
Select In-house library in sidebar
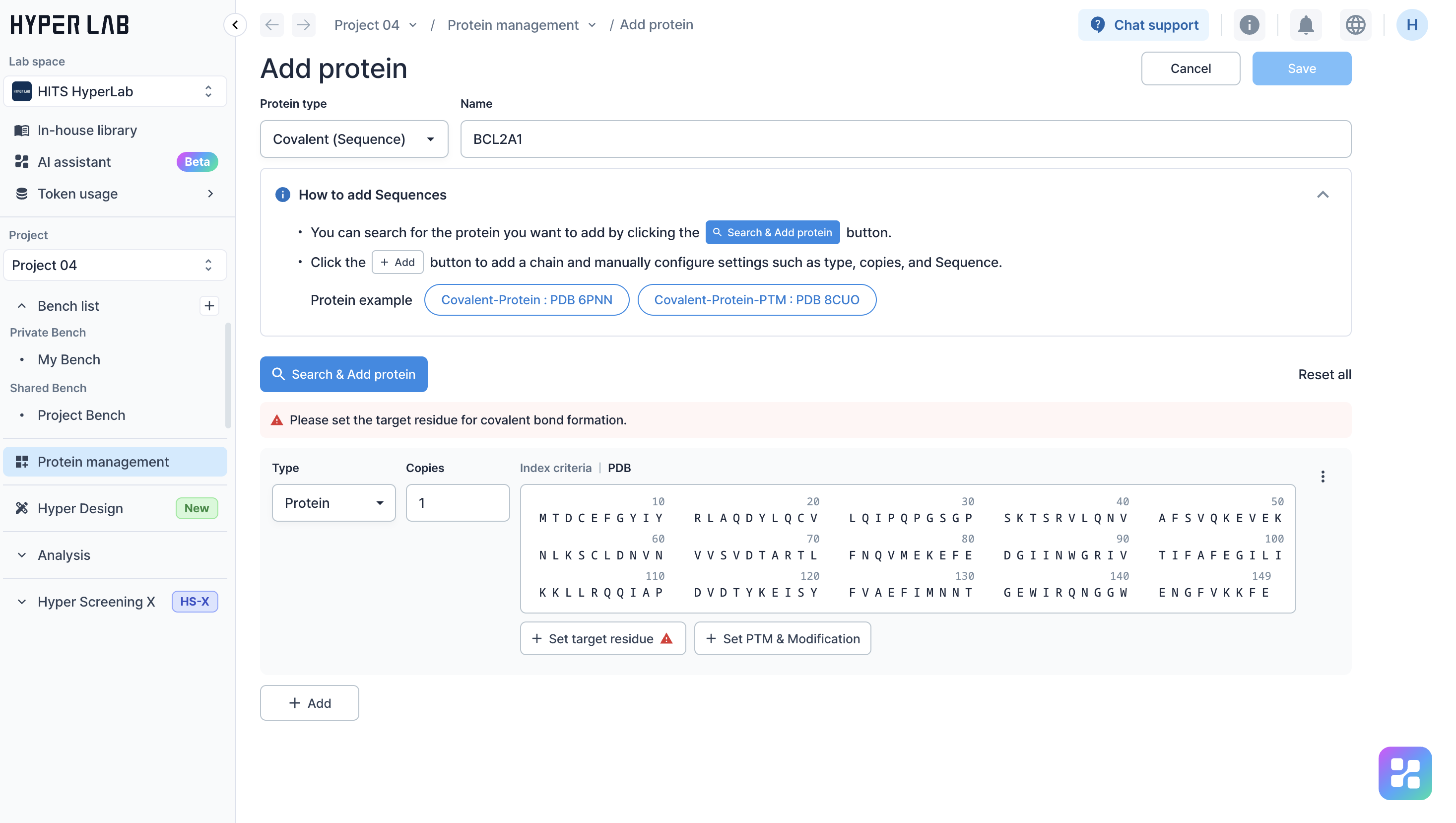click(x=87, y=131)
